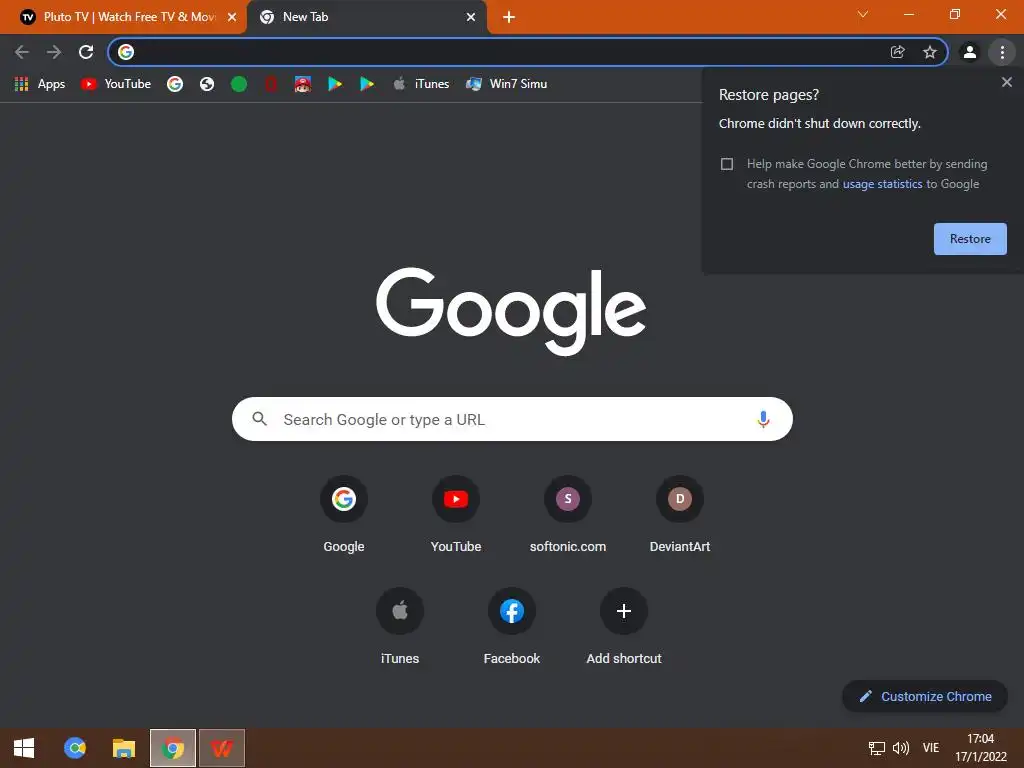Viewport: 1024px width, 768px height.
Task: Open the Google shortcut tile
Action: [x=344, y=516]
